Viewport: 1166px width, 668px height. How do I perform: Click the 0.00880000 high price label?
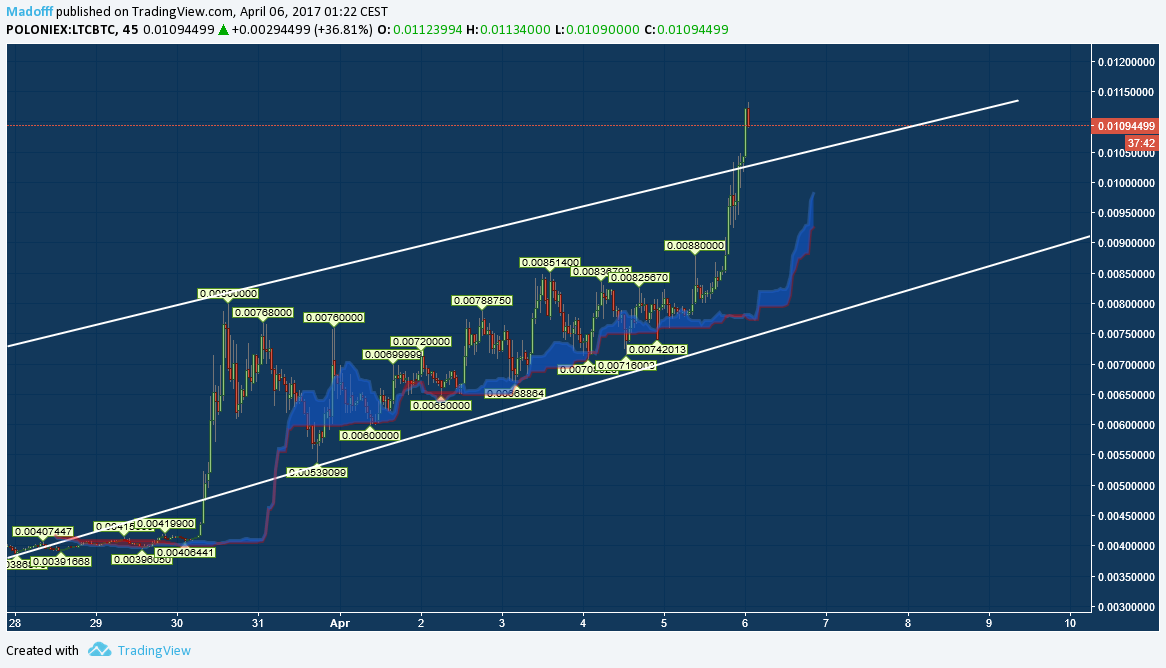[x=695, y=245]
